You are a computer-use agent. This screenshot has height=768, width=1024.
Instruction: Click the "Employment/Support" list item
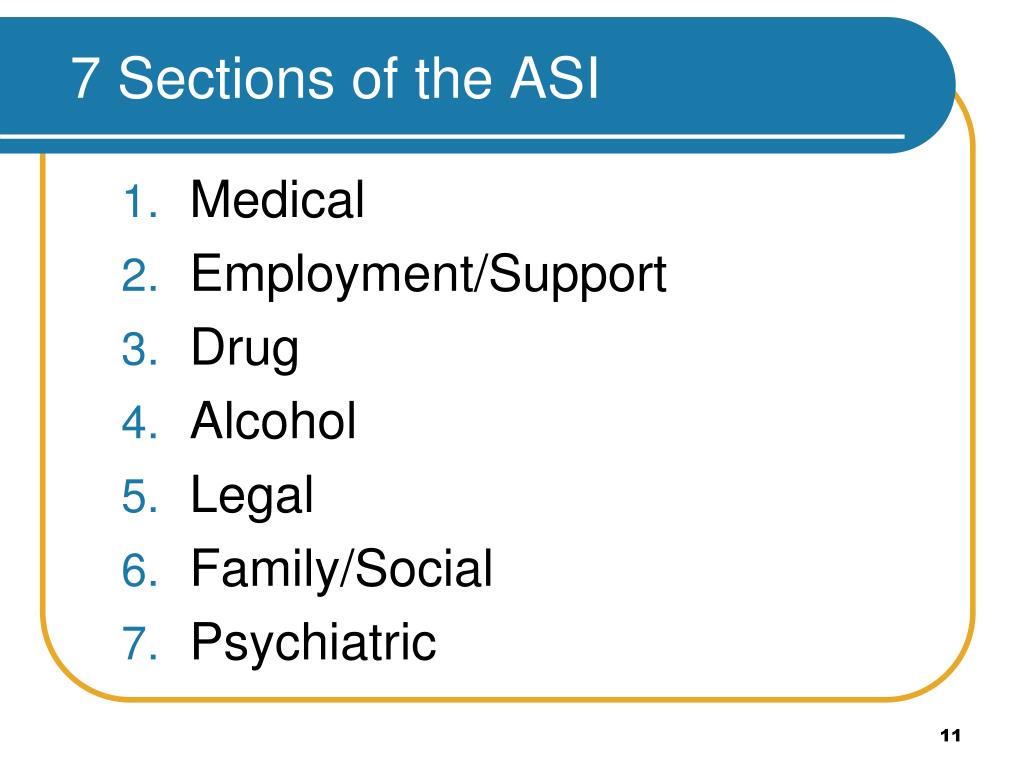tap(428, 276)
